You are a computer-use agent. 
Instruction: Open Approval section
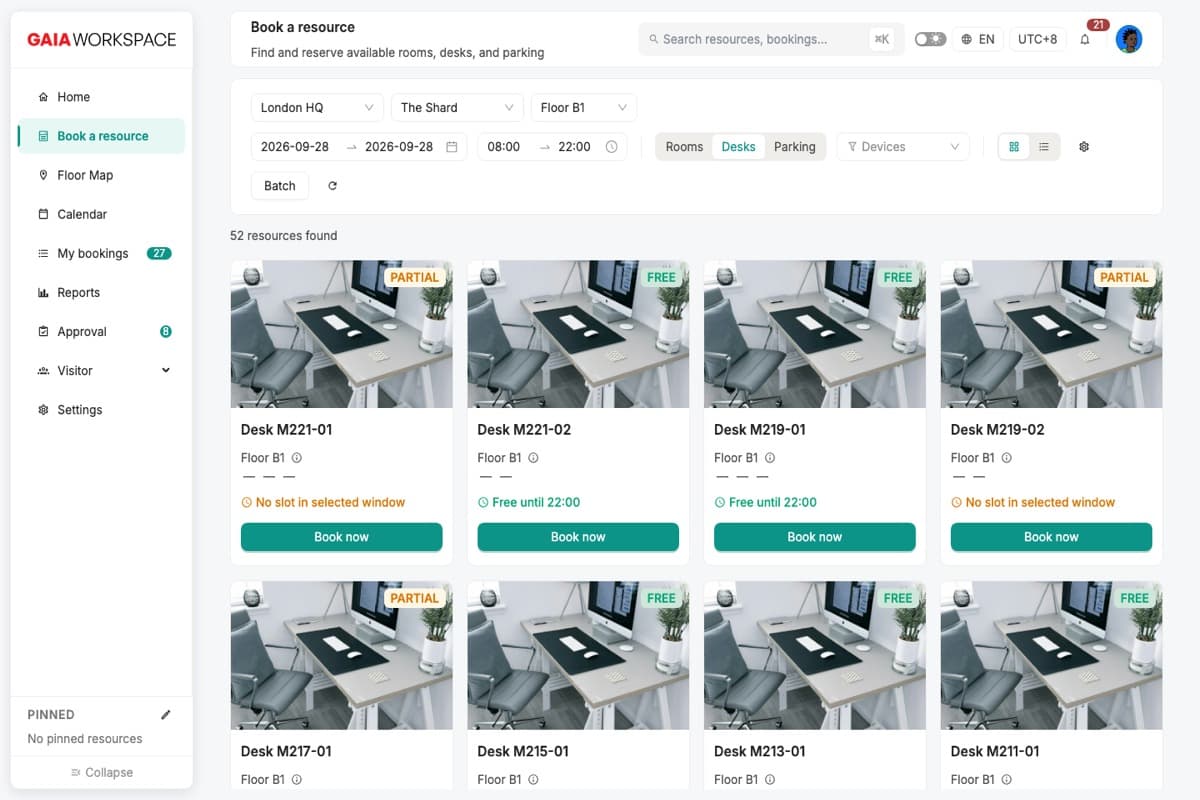pyautogui.click(x=101, y=331)
